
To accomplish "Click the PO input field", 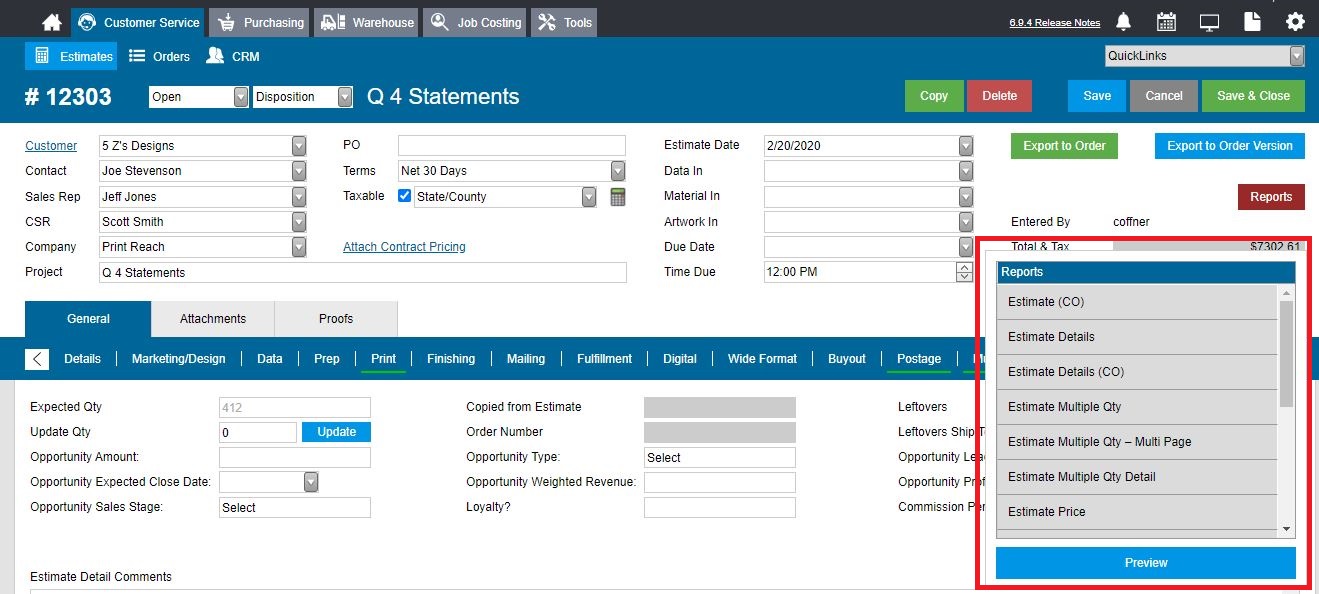I will tap(511, 146).
